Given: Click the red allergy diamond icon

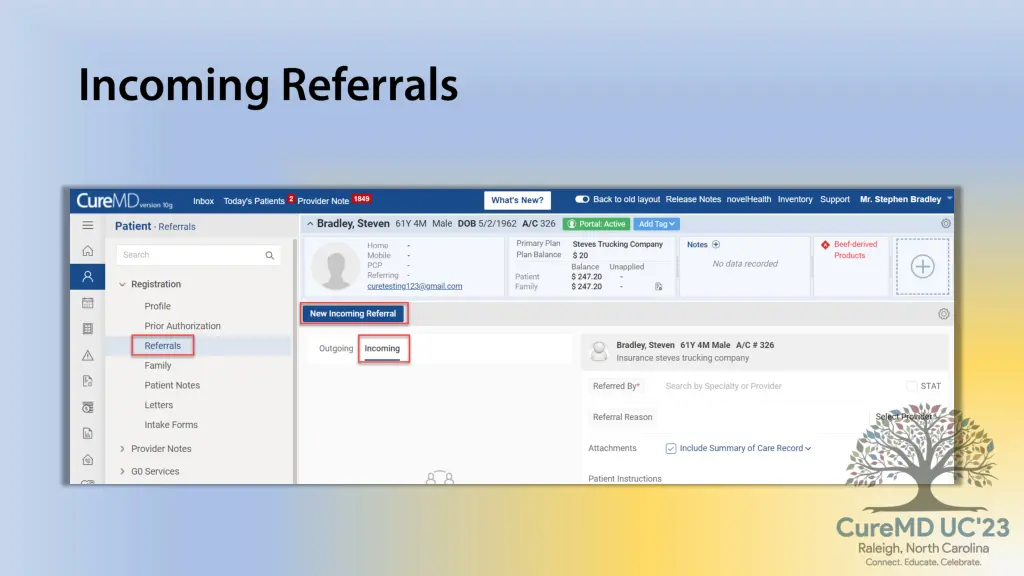Looking at the screenshot, I should click(825, 245).
